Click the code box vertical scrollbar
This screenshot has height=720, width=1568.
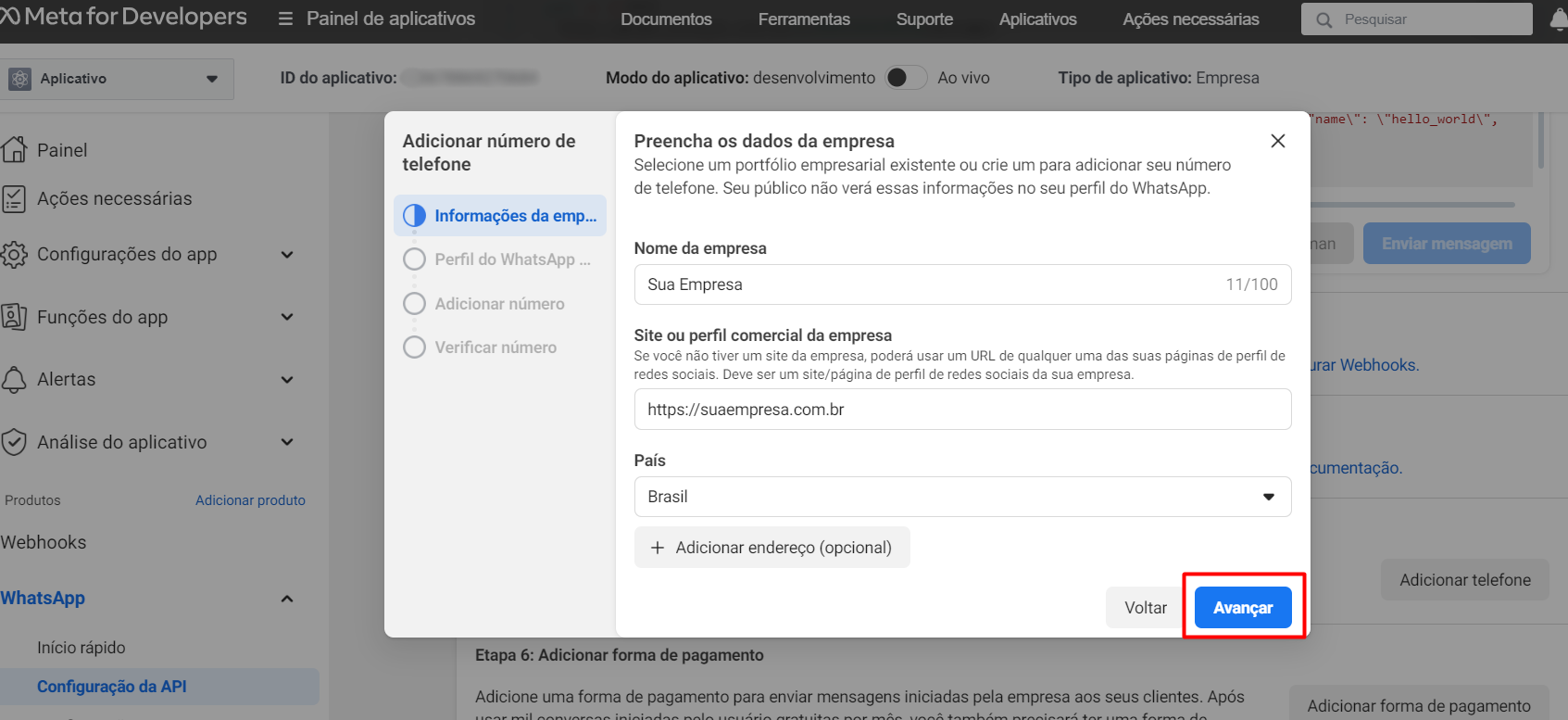(1541, 141)
